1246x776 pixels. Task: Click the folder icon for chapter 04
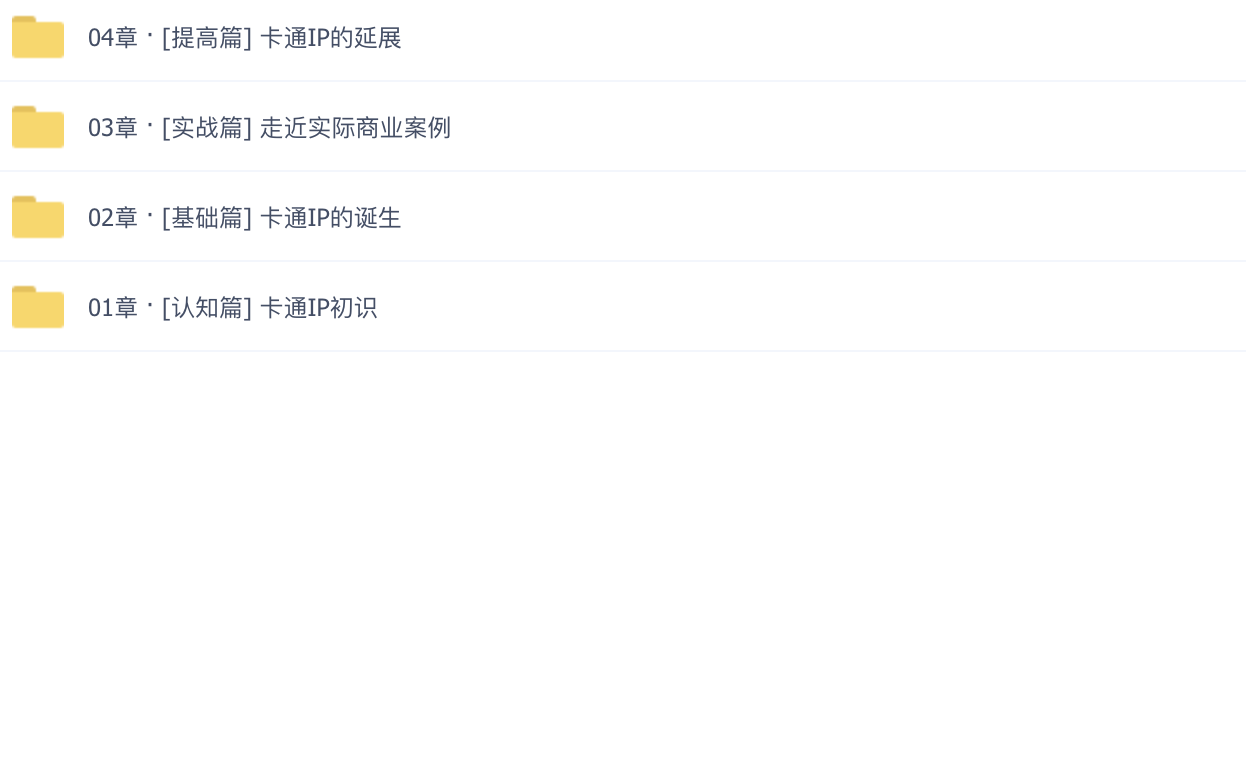click(x=38, y=38)
